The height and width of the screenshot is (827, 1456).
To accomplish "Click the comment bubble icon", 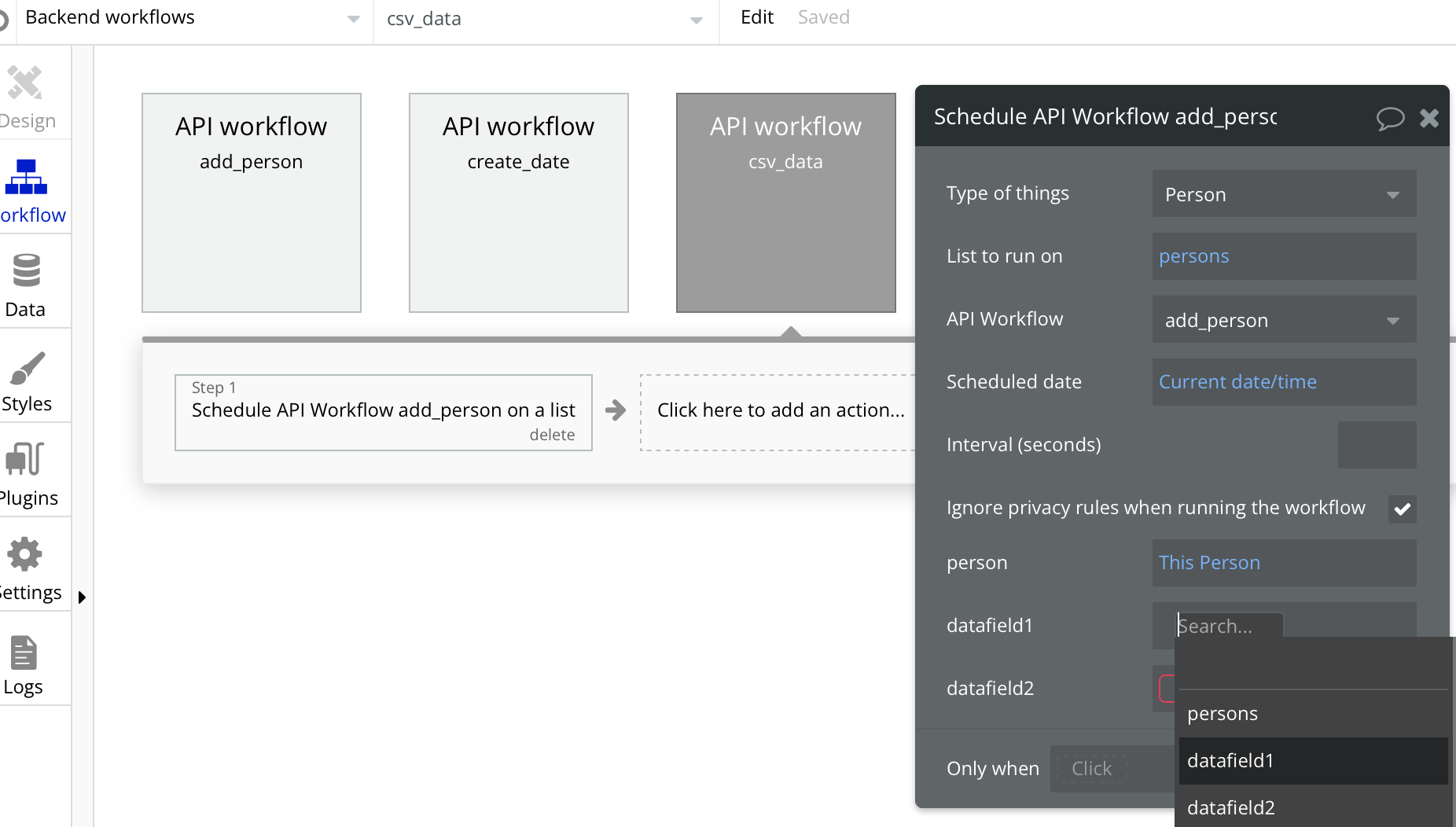I will (x=1390, y=118).
